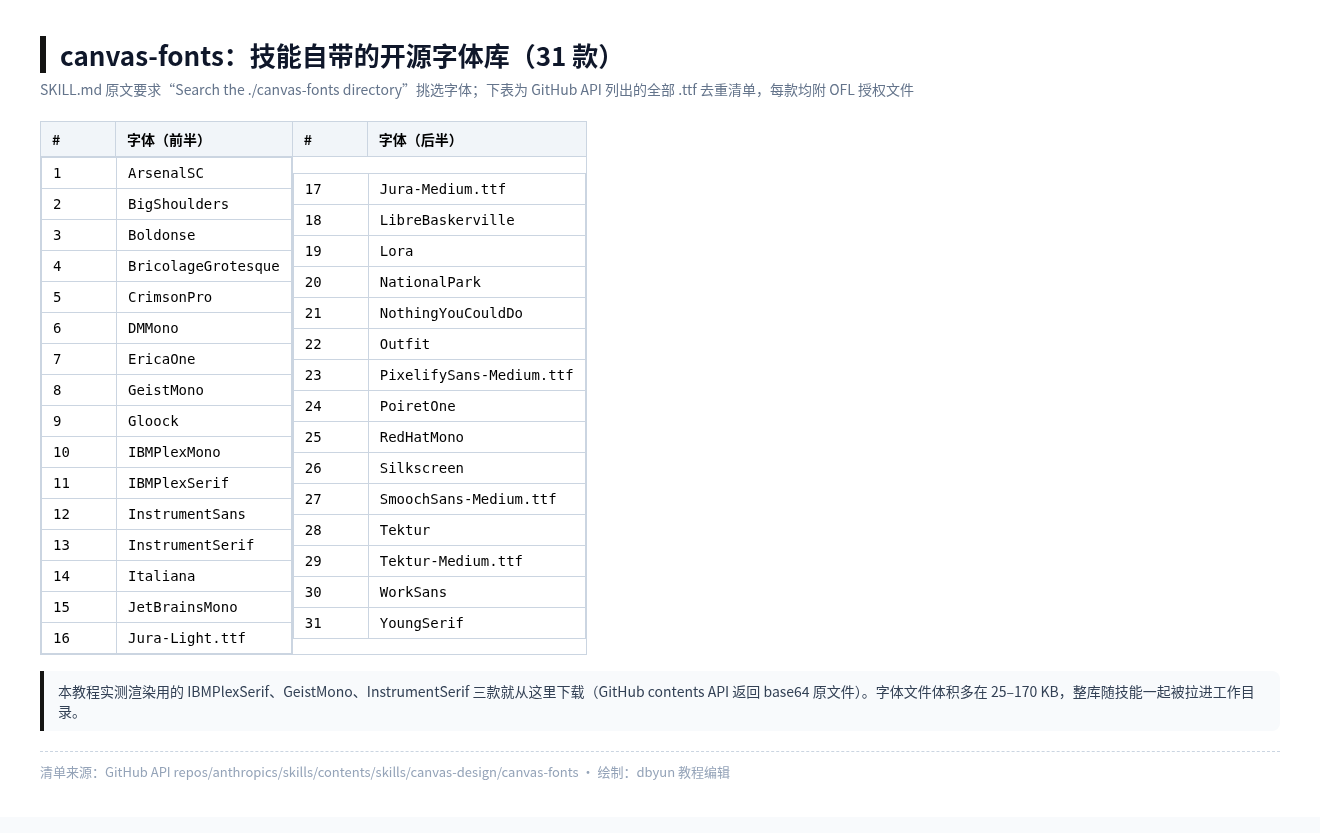
Task: Click the WorkSans font name
Action: tap(476, 592)
